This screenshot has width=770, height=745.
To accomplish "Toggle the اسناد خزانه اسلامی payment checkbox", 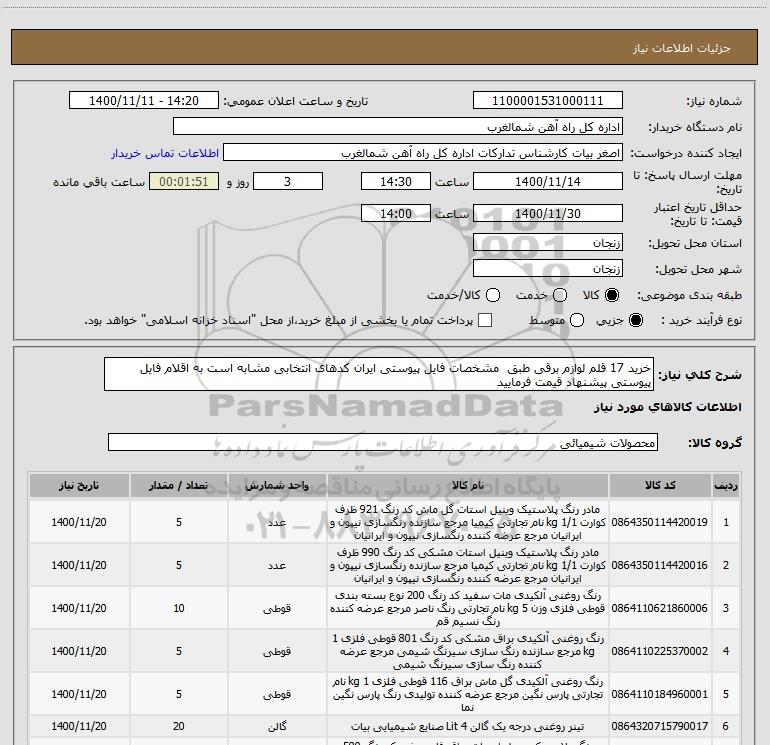I will [x=485, y=320].
